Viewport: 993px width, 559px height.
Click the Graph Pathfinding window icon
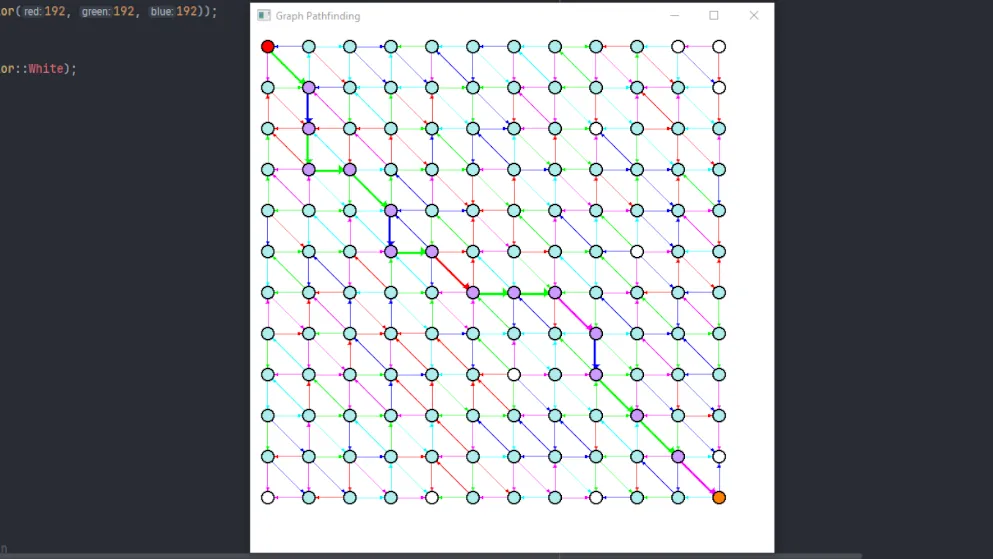[264, 16]
